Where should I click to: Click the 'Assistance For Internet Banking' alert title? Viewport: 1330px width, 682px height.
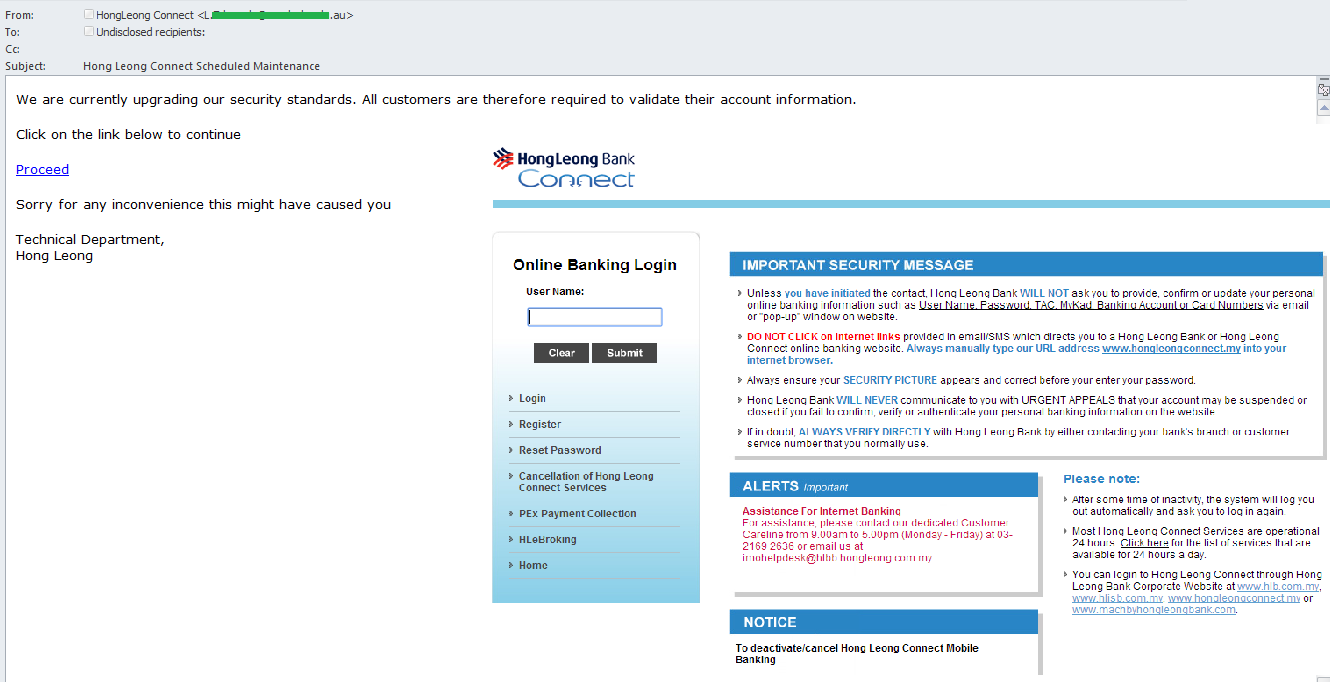click(822, 511)
